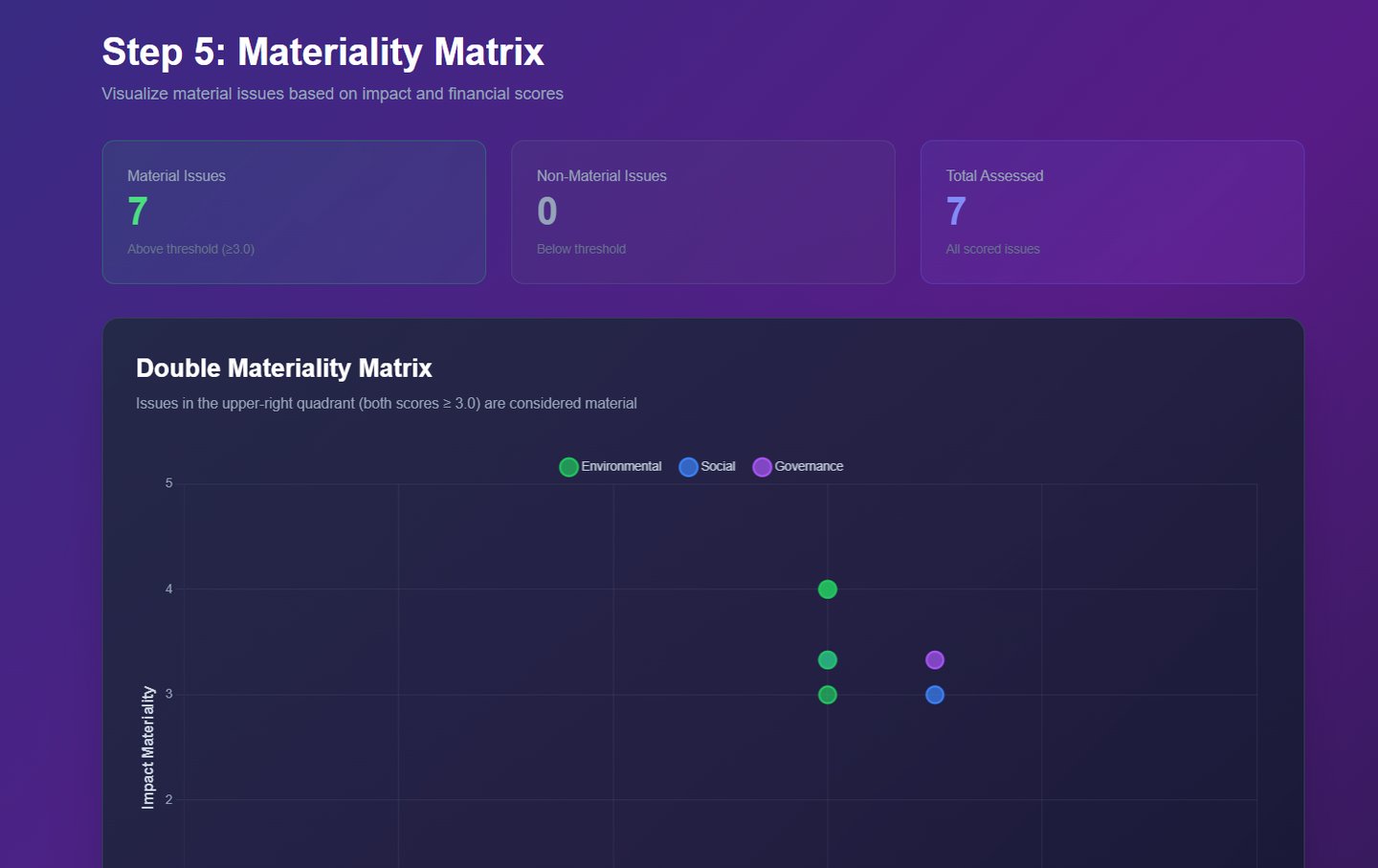This screenshot has height=868, width=1378.
Task: Select the purple Governance data point
Action: click(x=935, y=660)
